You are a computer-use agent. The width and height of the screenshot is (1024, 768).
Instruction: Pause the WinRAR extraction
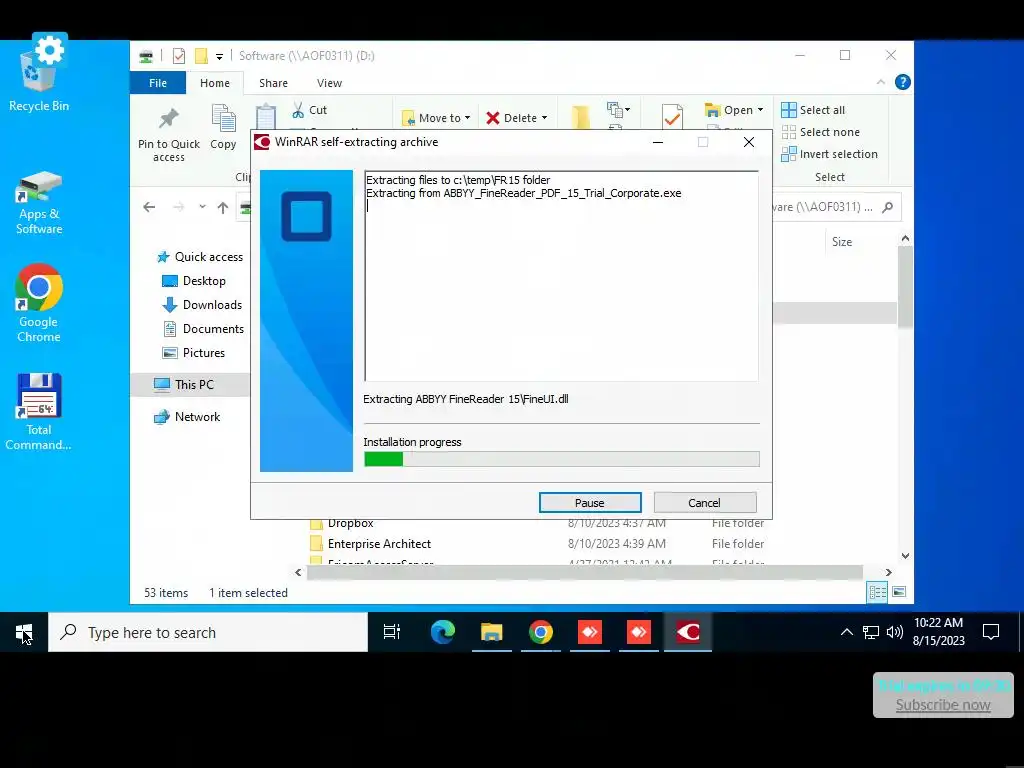590,502
